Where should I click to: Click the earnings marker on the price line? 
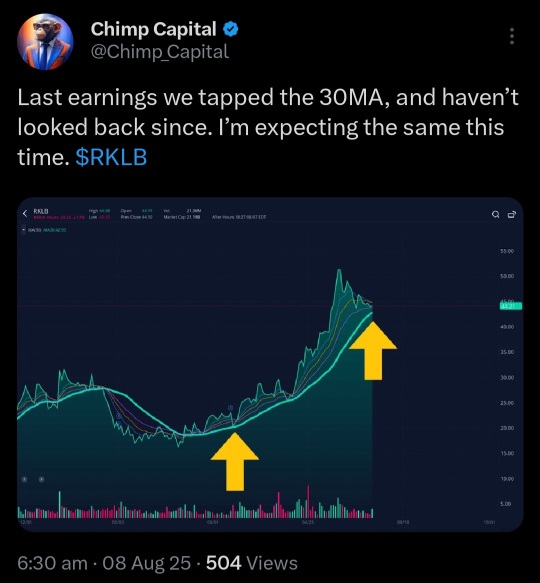230,408
